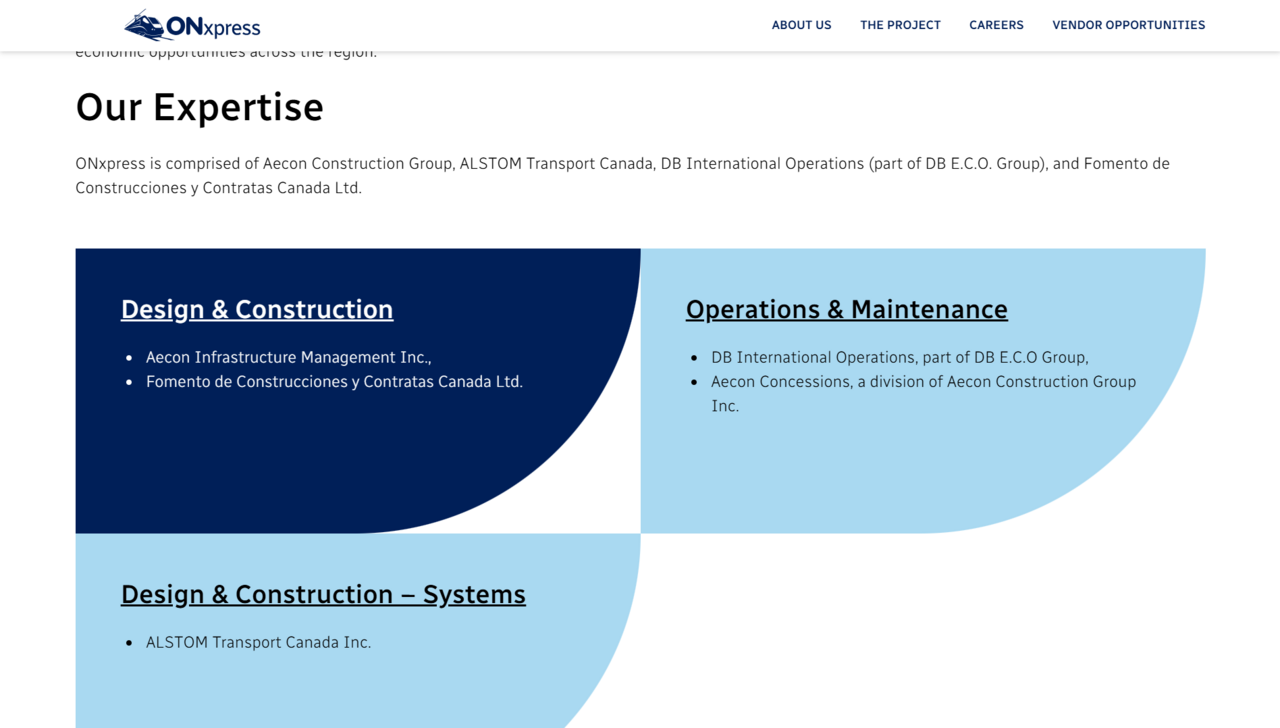Open the Design & Construction heading link
Screen dimensions: 1280x728
[x=257, y=309]
